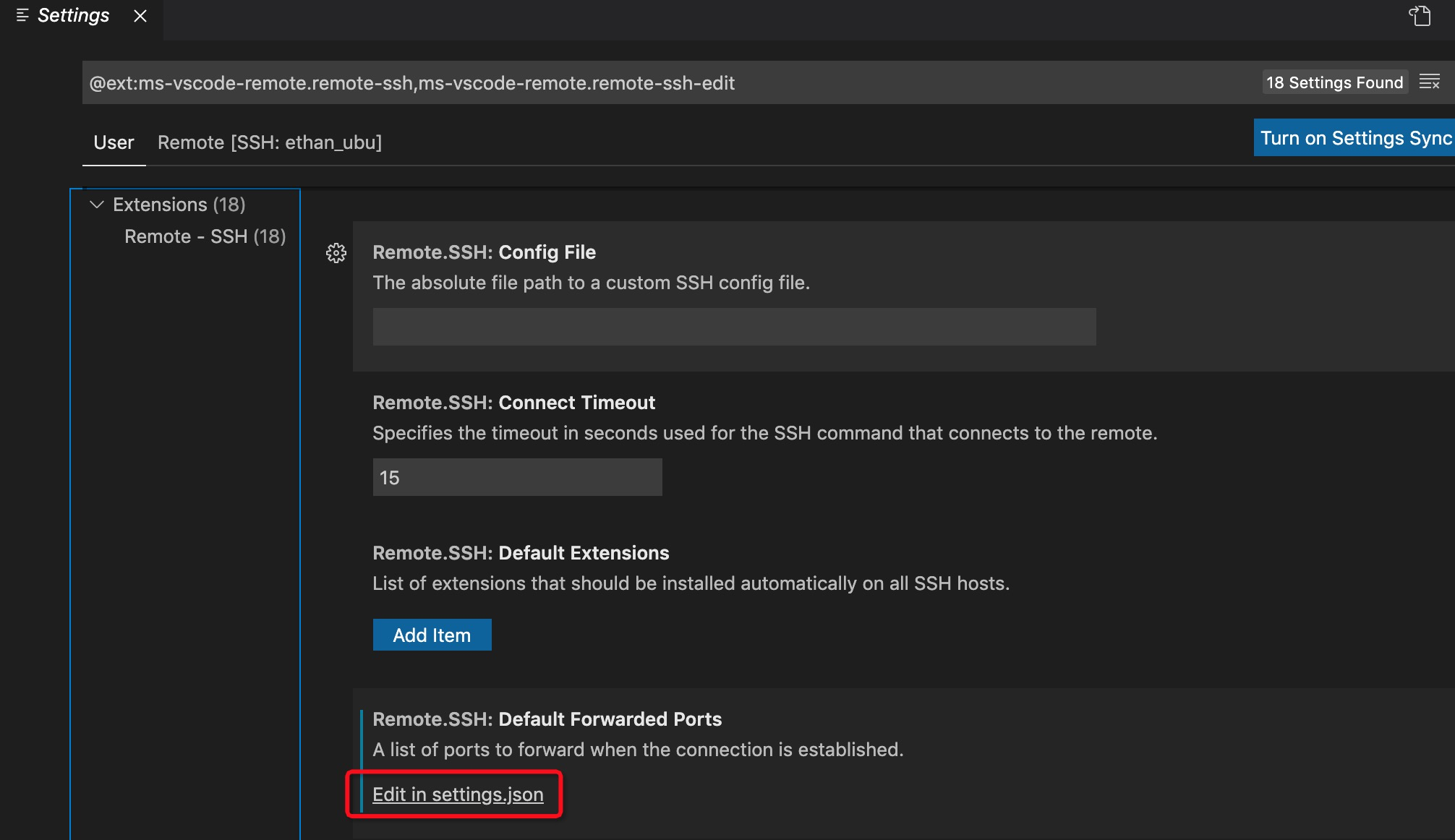Add Item to Default Extensions

pos(432,635)
